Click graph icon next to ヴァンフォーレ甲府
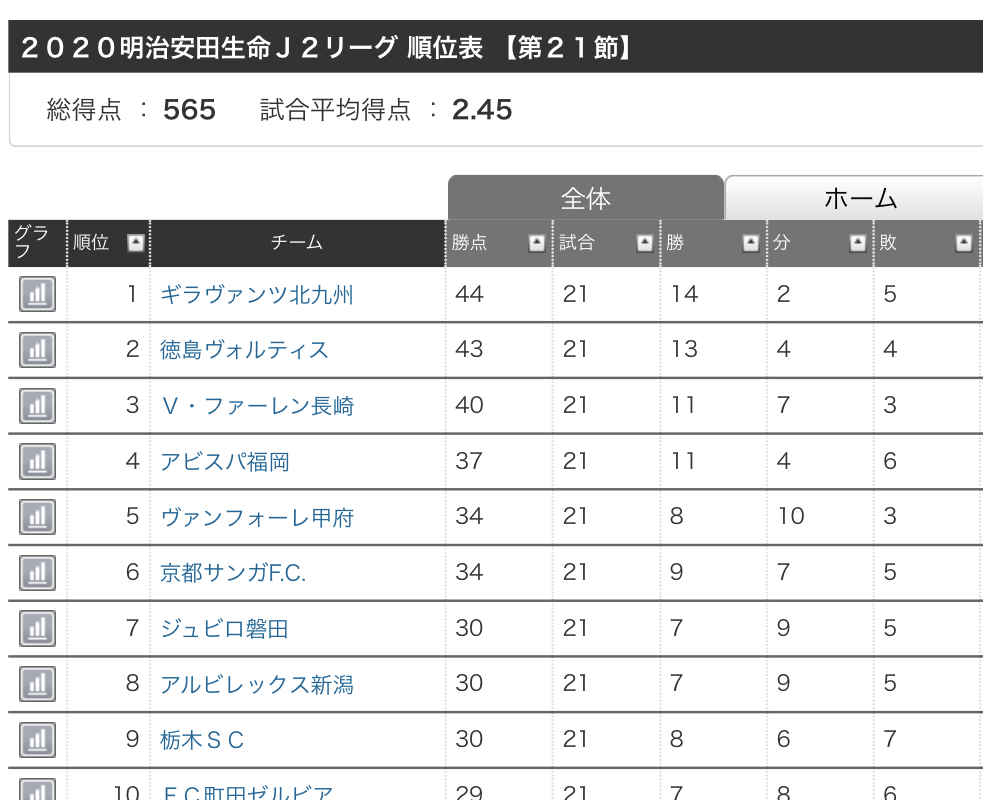The width and height of the screenshot is (983, 800). (37, 517)
